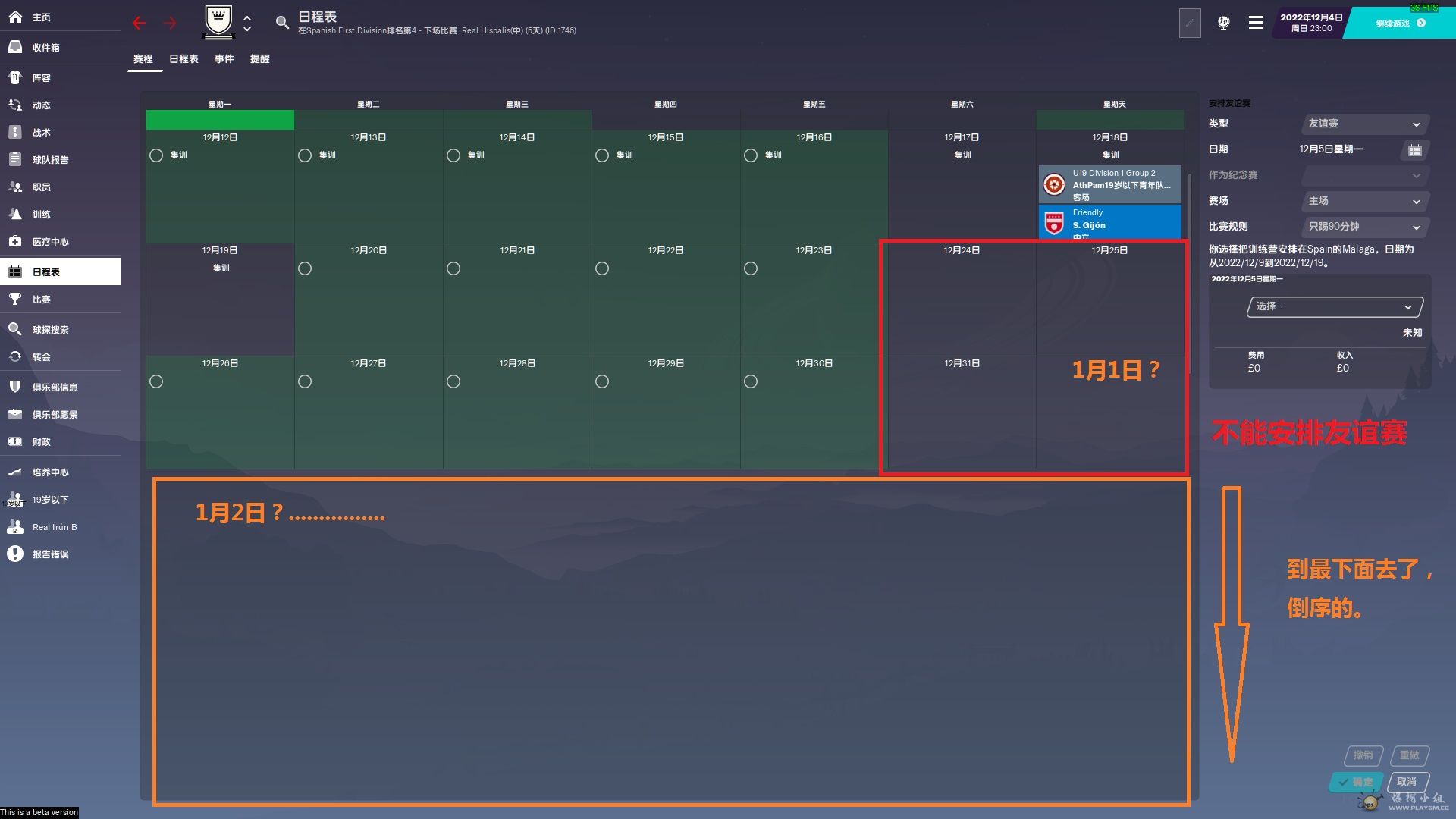The image size is (1456, 819).
Task: Open the 财政 finances icon
Action: pyautogui.click(x=15, y=441)
